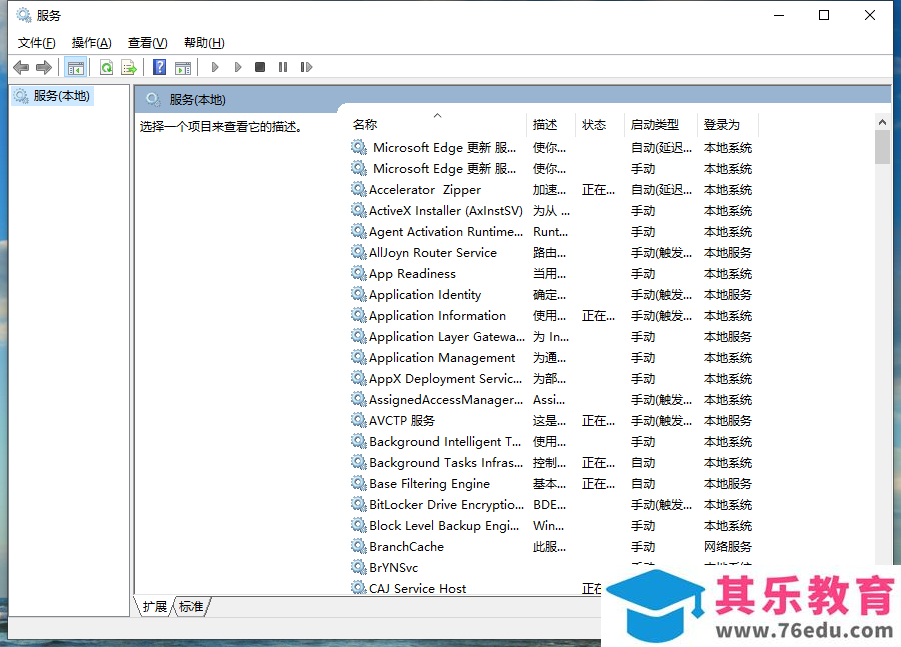
Task: Click the 服务 window title gear icon
Action: (24, 15)
